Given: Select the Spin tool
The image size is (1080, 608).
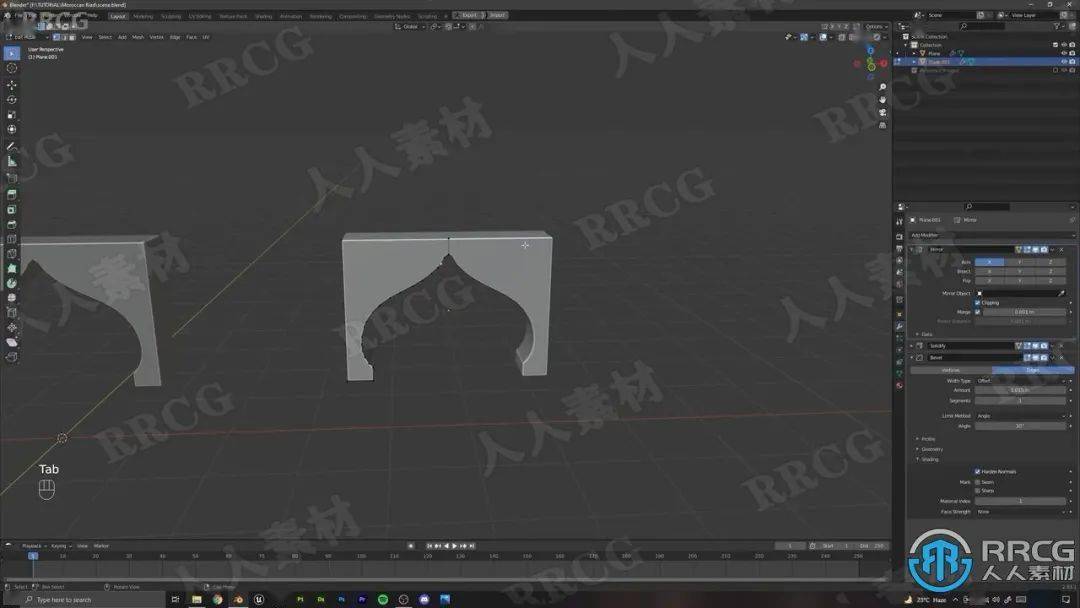Looking at the screenshot, I should point(12,283).
